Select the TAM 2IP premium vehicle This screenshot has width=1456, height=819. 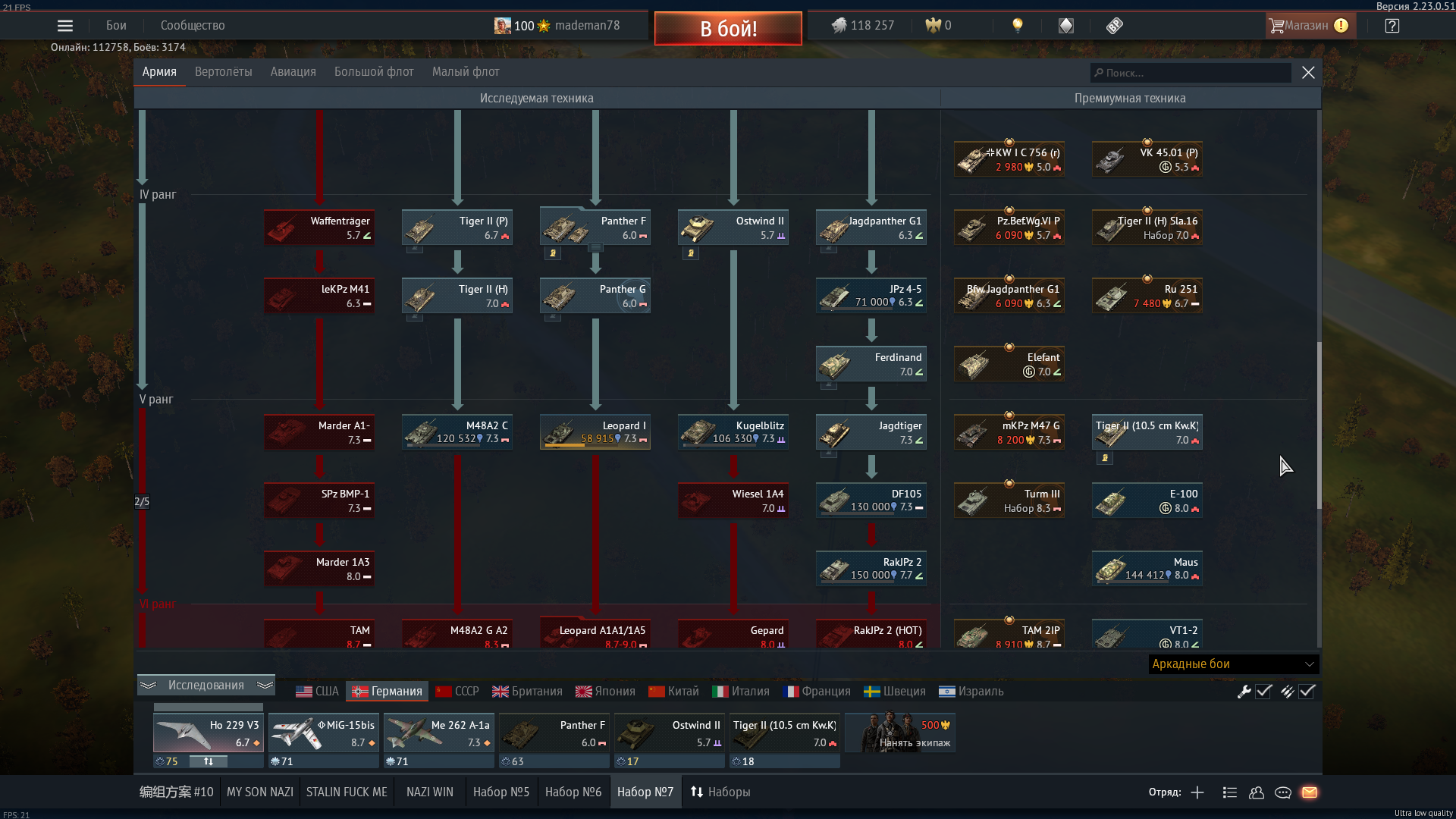tap(1009, 634)
